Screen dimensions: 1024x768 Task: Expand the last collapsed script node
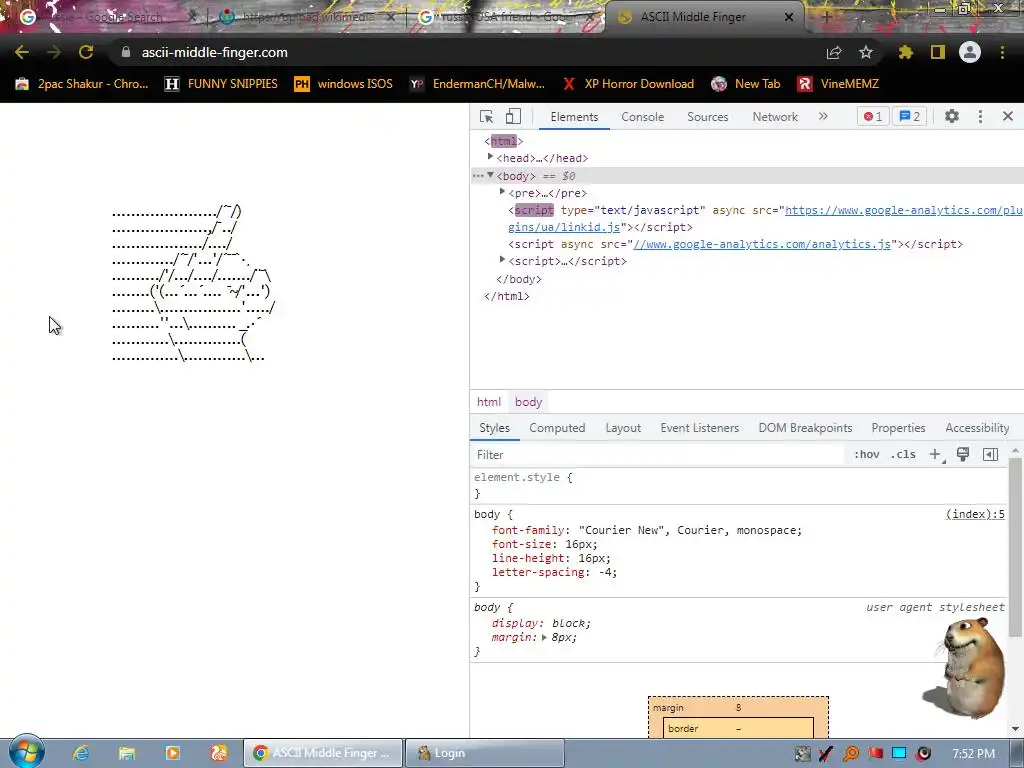pyautogui.click(x=502, y=260)
